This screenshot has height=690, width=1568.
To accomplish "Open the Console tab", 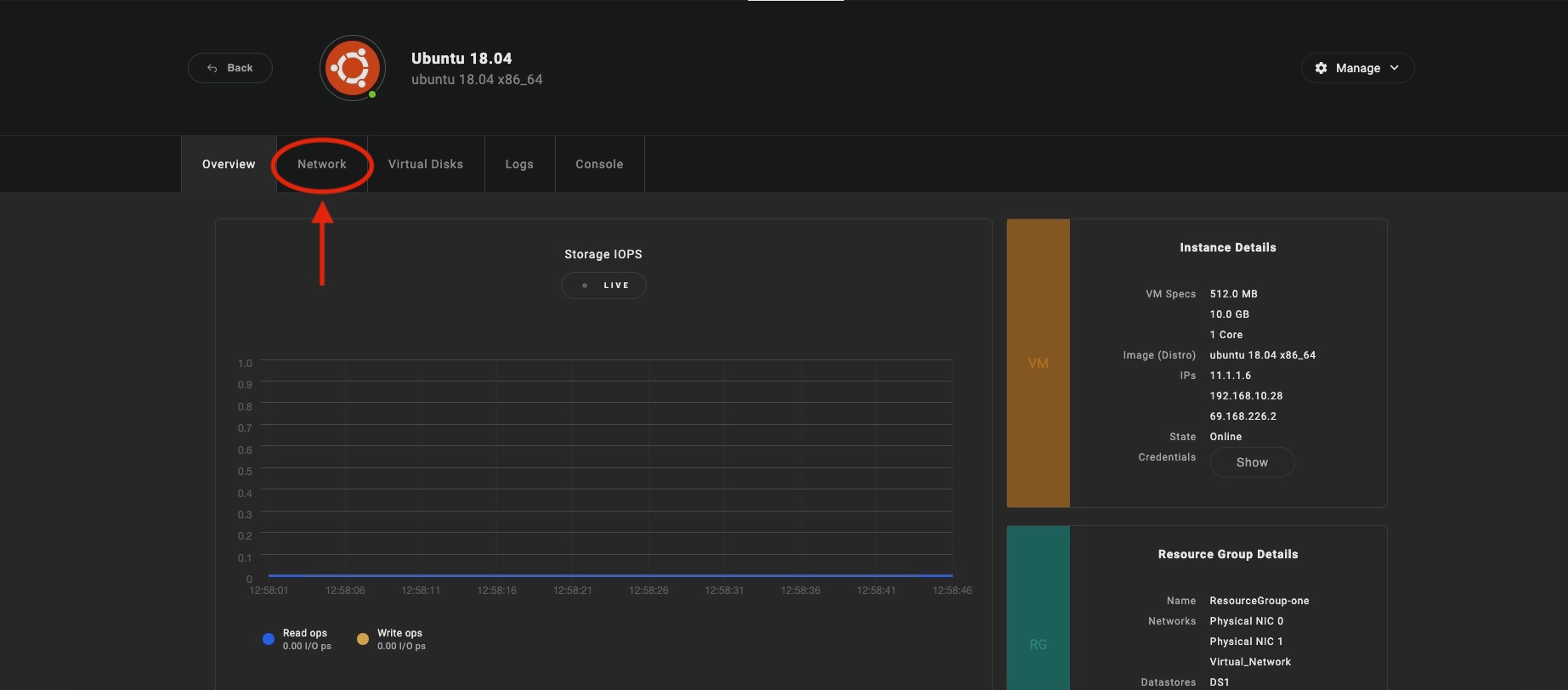I will point(599,164).
